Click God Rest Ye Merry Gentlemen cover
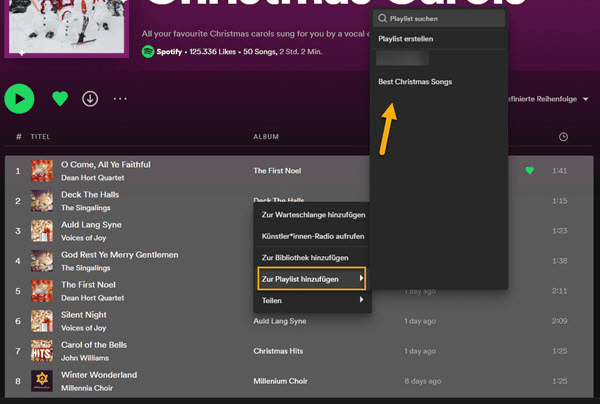Image resolution: width=600 pixels, height=404 pixels. (x=42, y=261)
